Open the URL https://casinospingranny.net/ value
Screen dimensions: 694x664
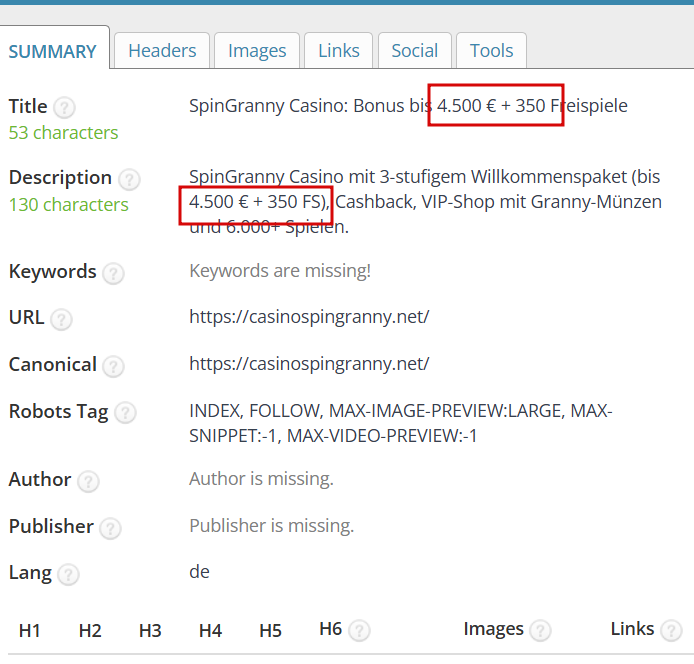pyautogui.click(x=309, y=317)
